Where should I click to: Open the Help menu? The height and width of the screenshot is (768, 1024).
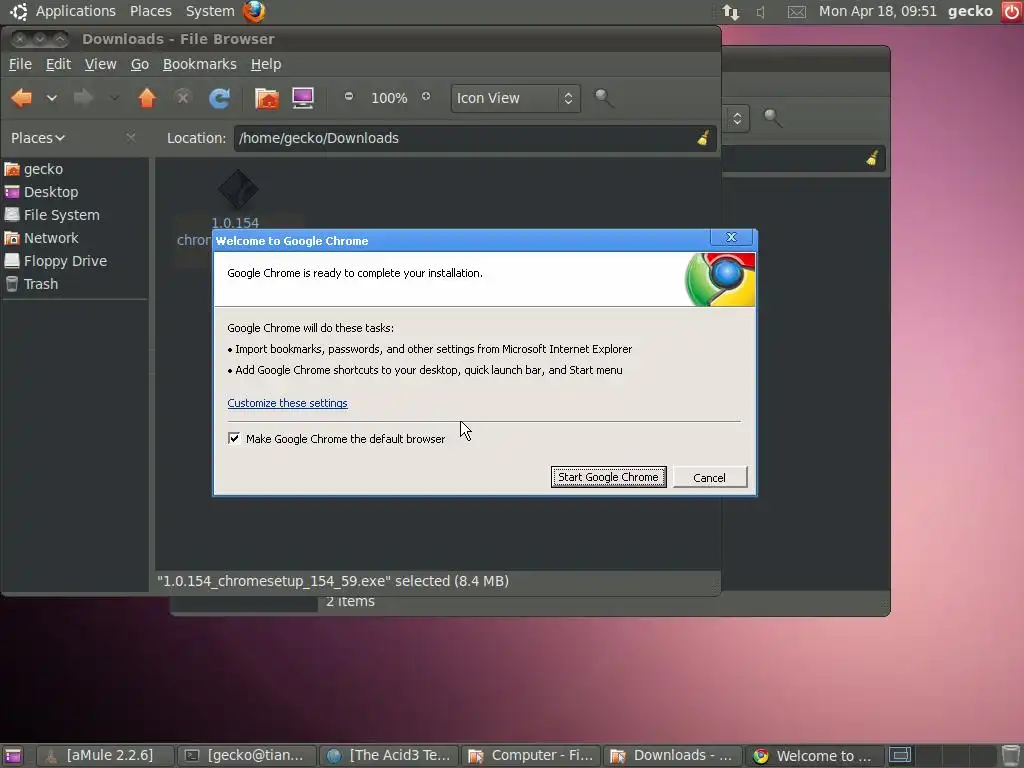[x=266, y=64]
